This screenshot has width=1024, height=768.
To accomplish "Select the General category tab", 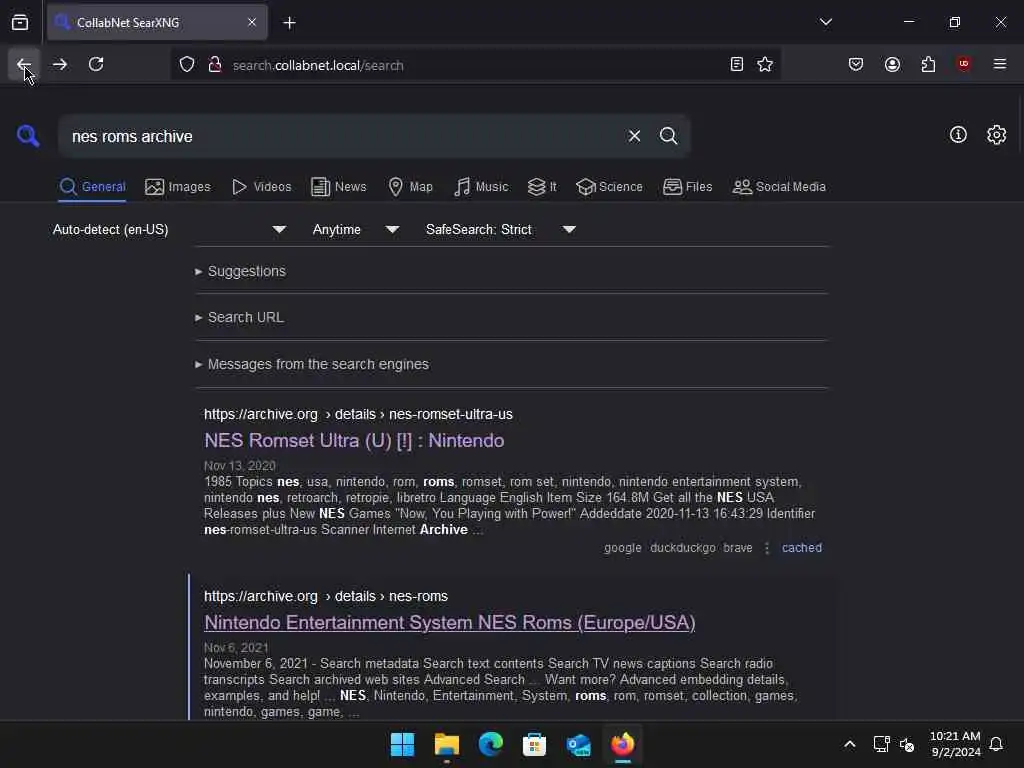I will (x=92, y=187).
